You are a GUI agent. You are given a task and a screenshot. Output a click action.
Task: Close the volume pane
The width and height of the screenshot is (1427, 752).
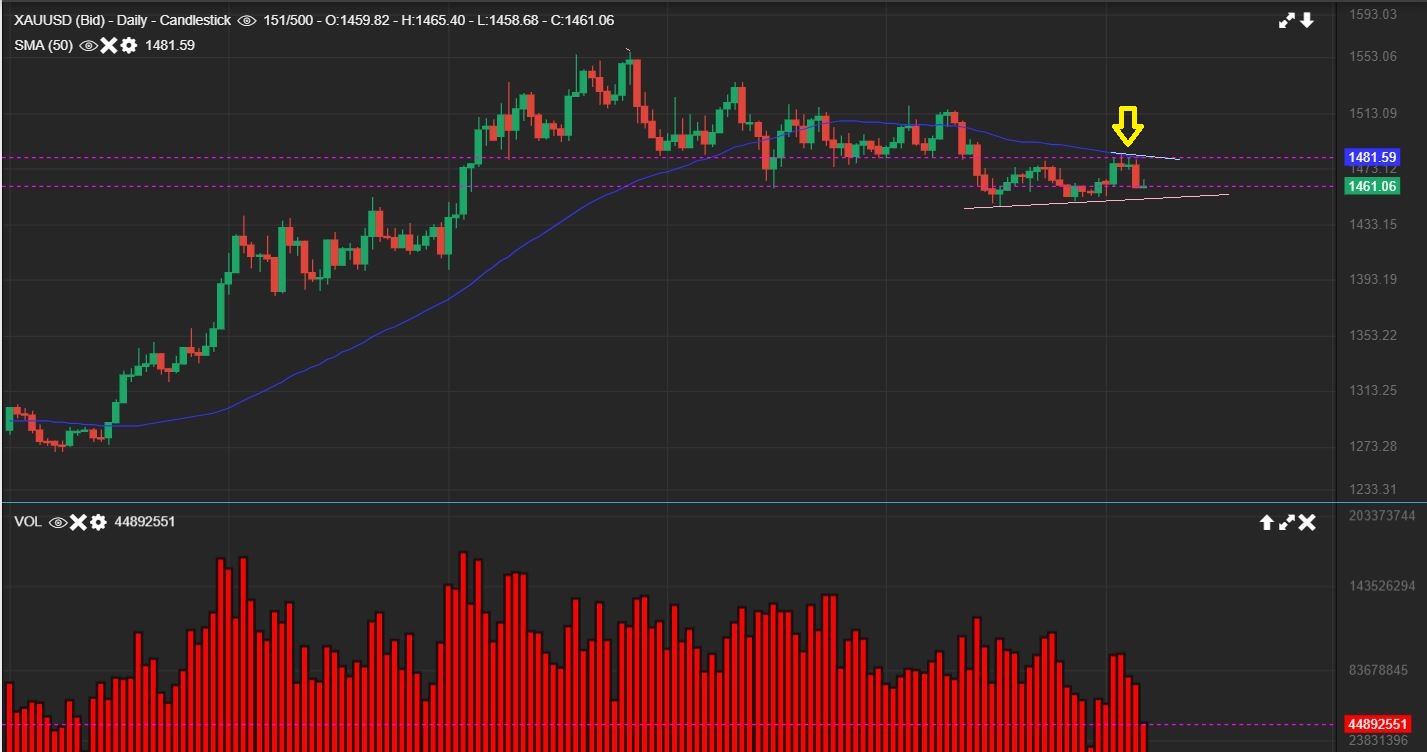(x=1307, y=522)
